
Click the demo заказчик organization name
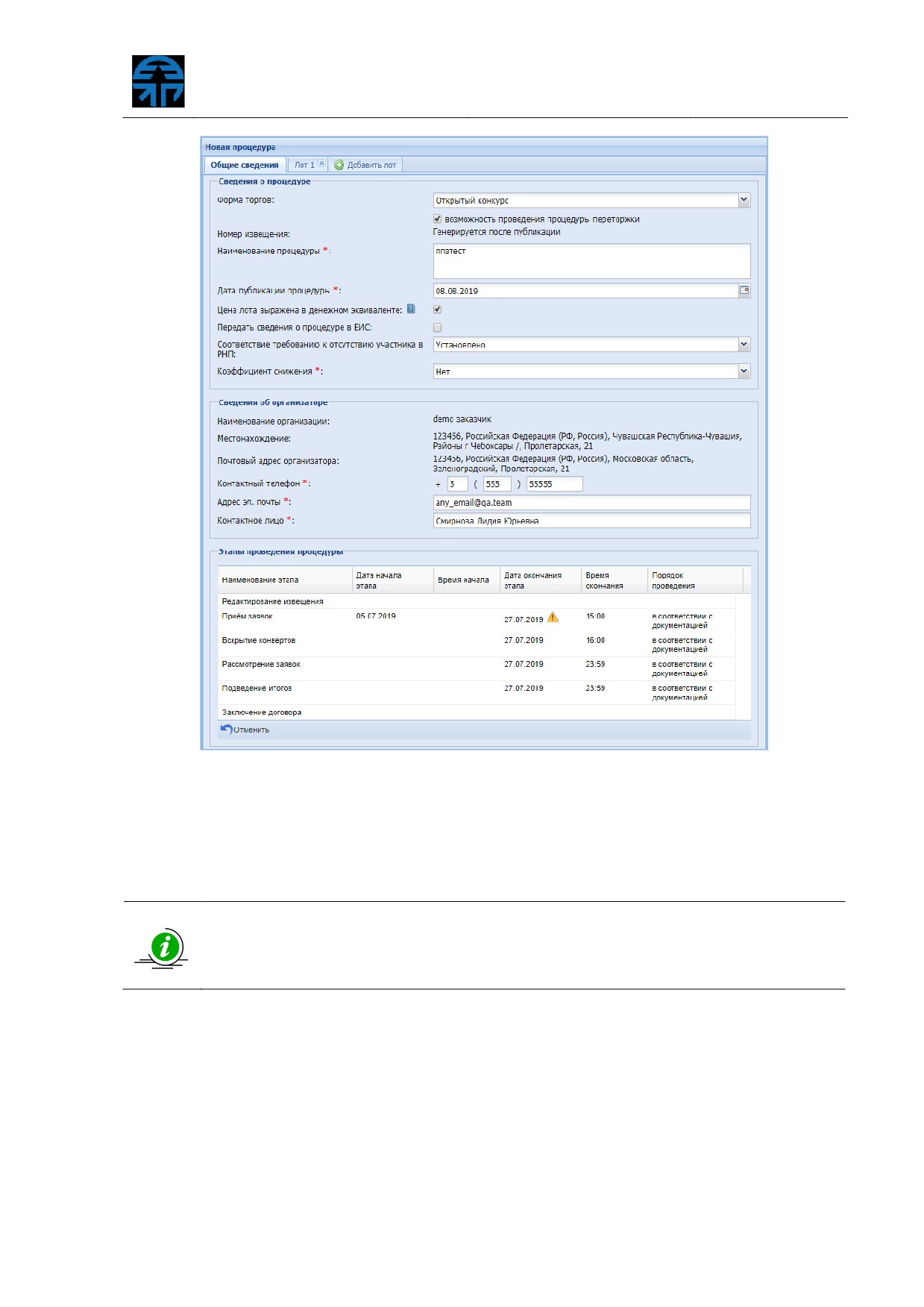[x=462, y=419]
